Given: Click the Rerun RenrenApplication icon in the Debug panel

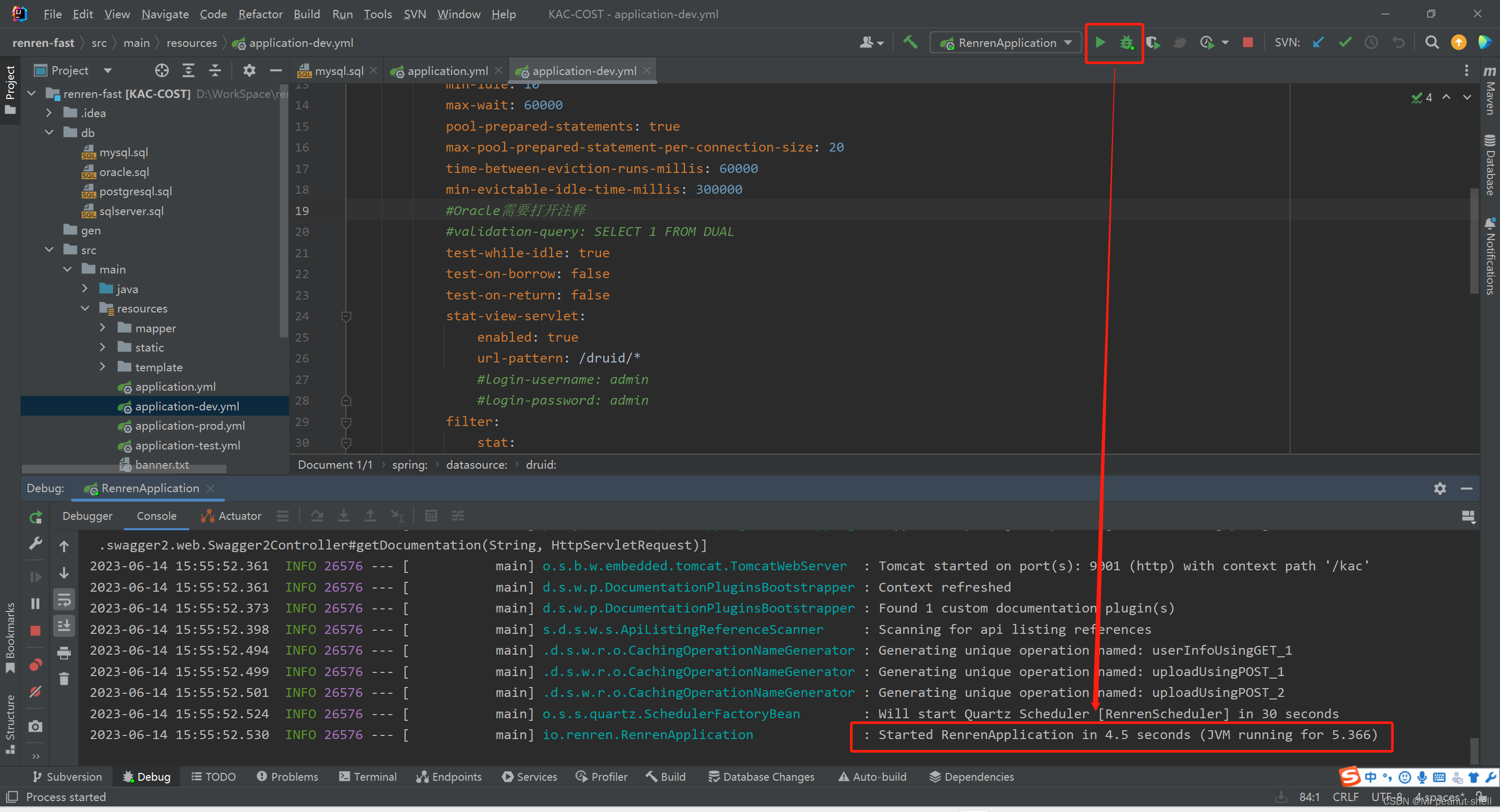Looking at the screenshot, I should (35, 517).
